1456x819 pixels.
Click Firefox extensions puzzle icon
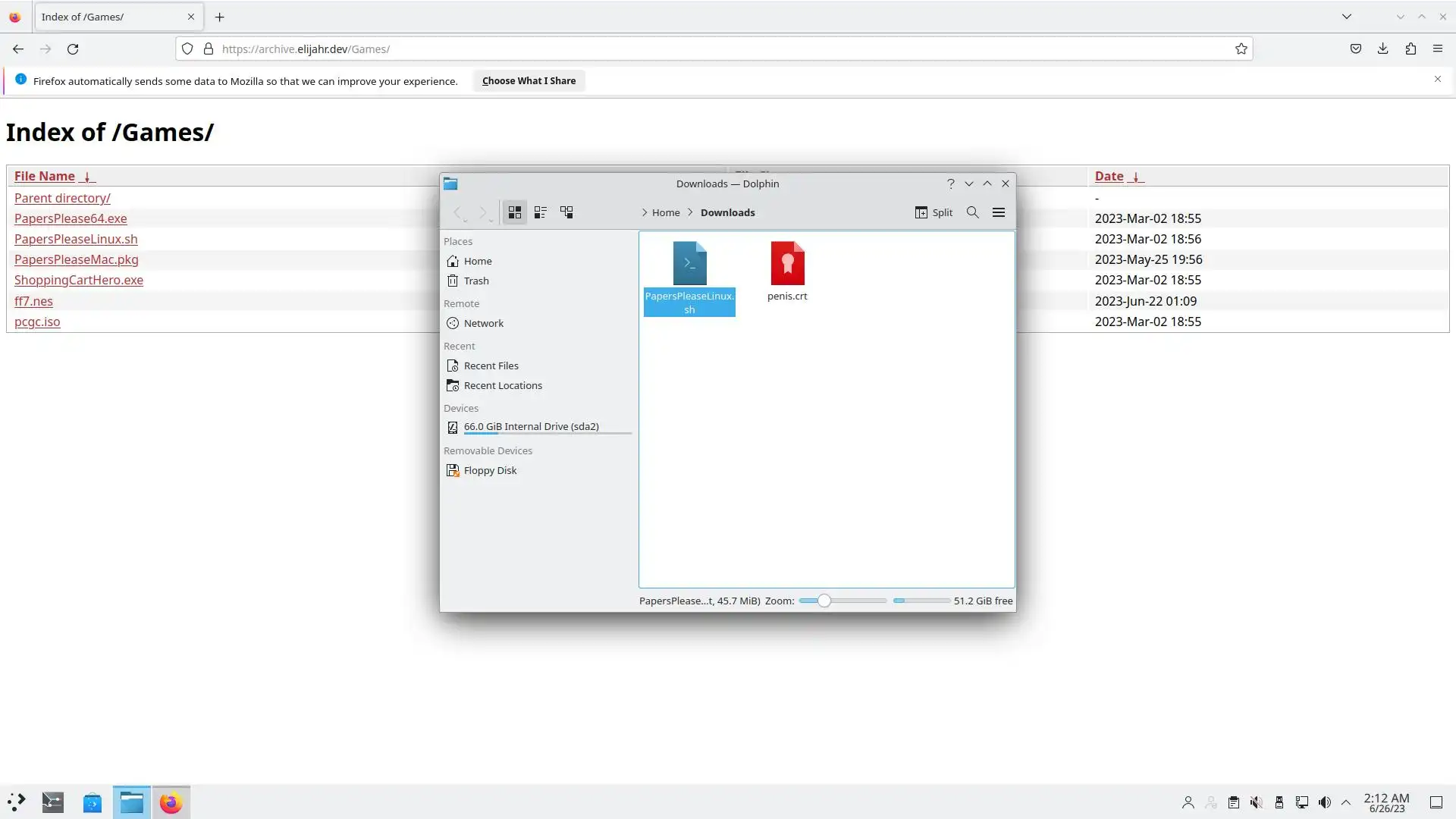point(1410,49)
